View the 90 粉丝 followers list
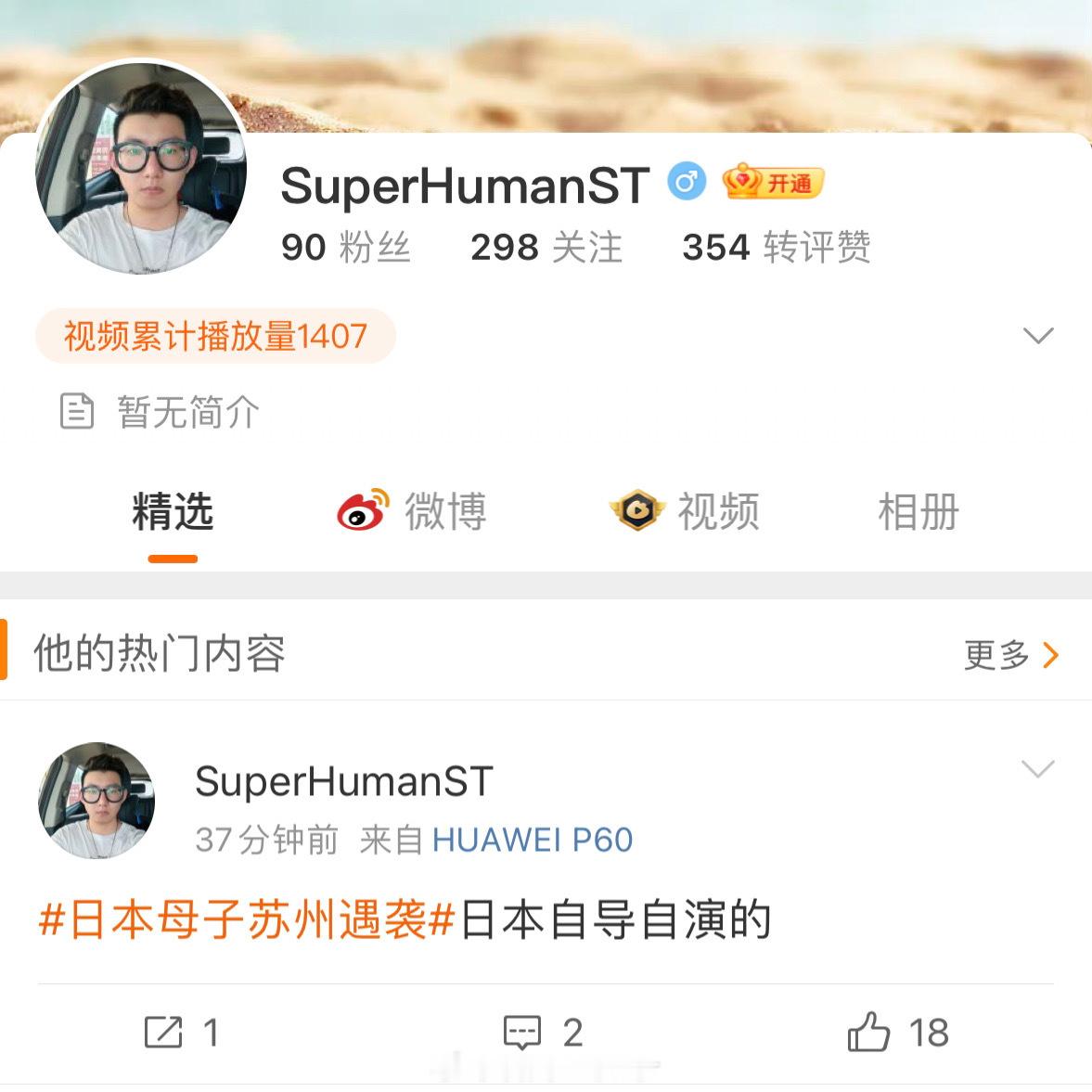 pyautogui.click(x=346, y=247)
